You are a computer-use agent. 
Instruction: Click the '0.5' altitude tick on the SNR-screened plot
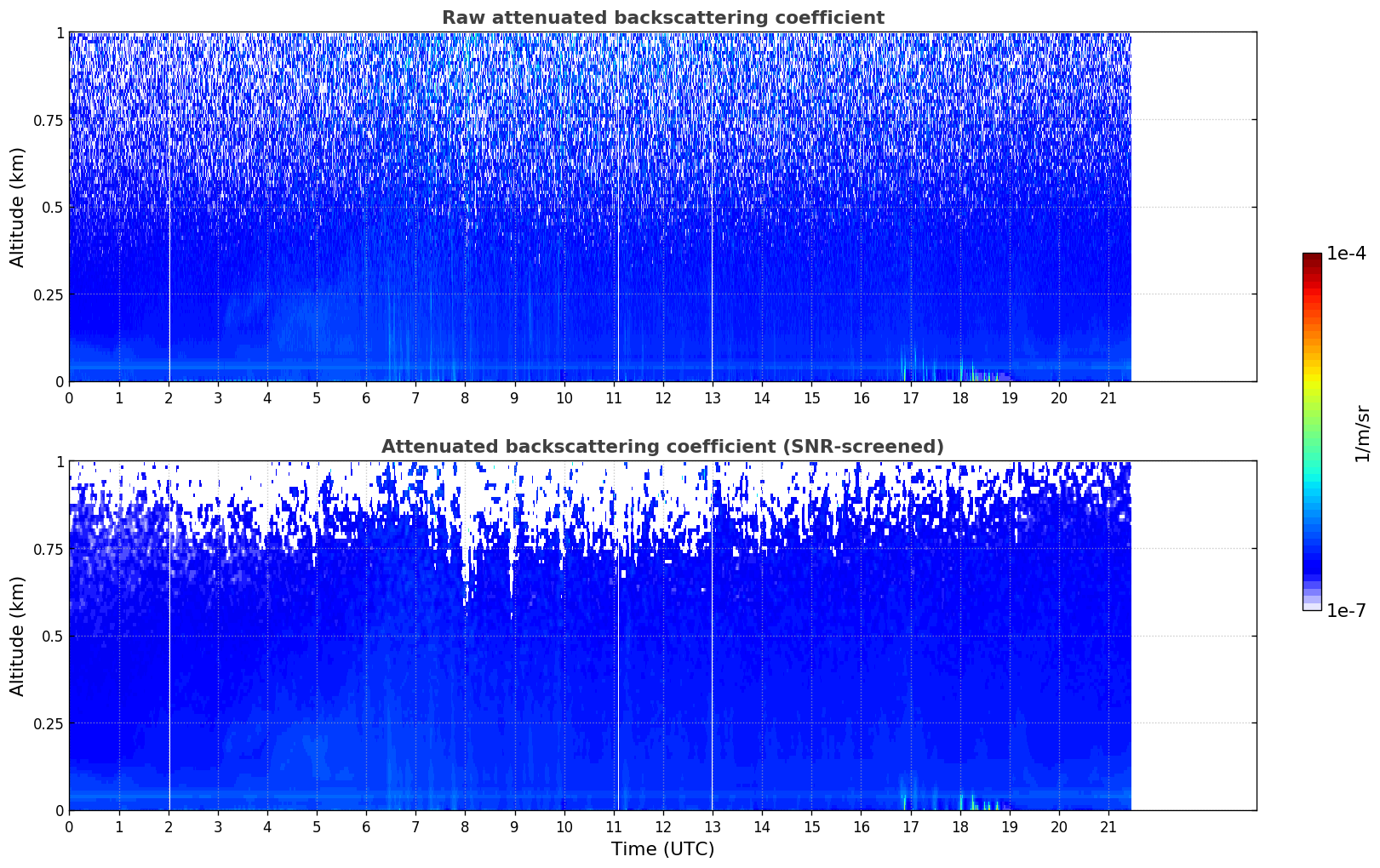53,636
